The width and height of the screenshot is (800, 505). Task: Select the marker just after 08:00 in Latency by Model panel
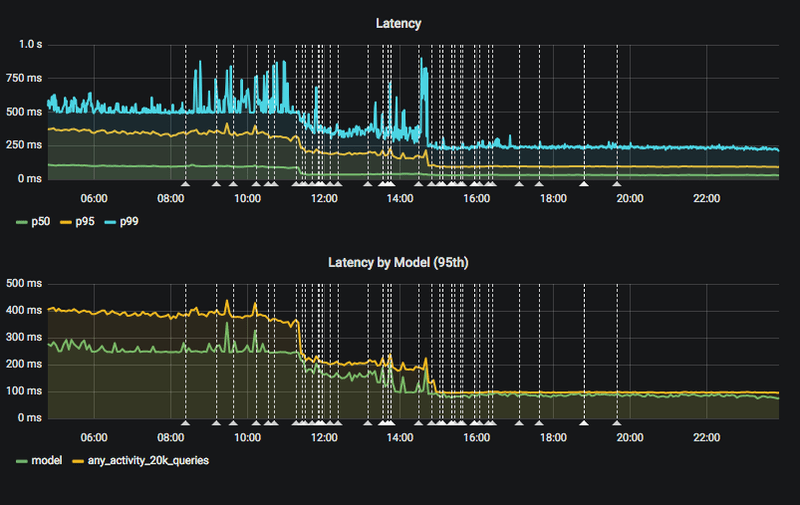(185, 423)
